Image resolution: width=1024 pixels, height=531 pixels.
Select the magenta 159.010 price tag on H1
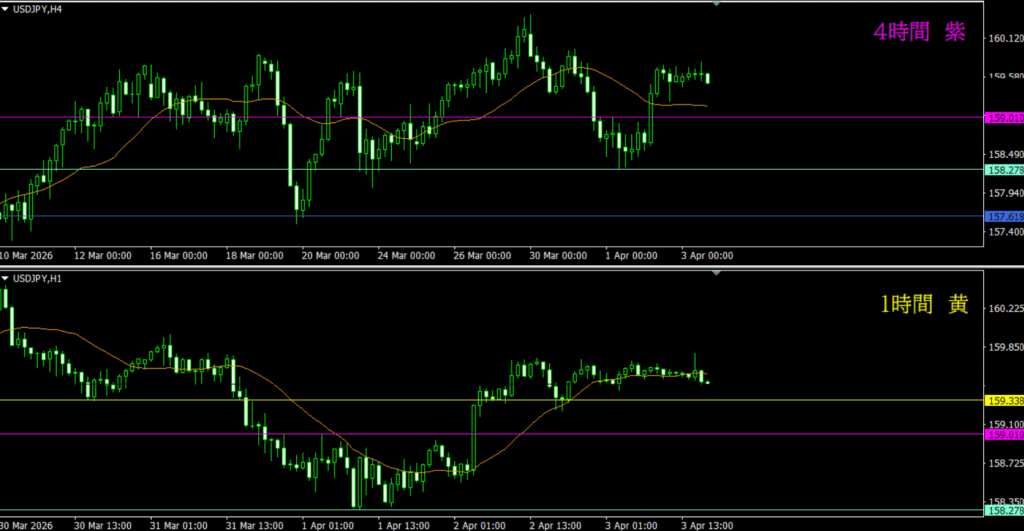[x=1004, y=434]
